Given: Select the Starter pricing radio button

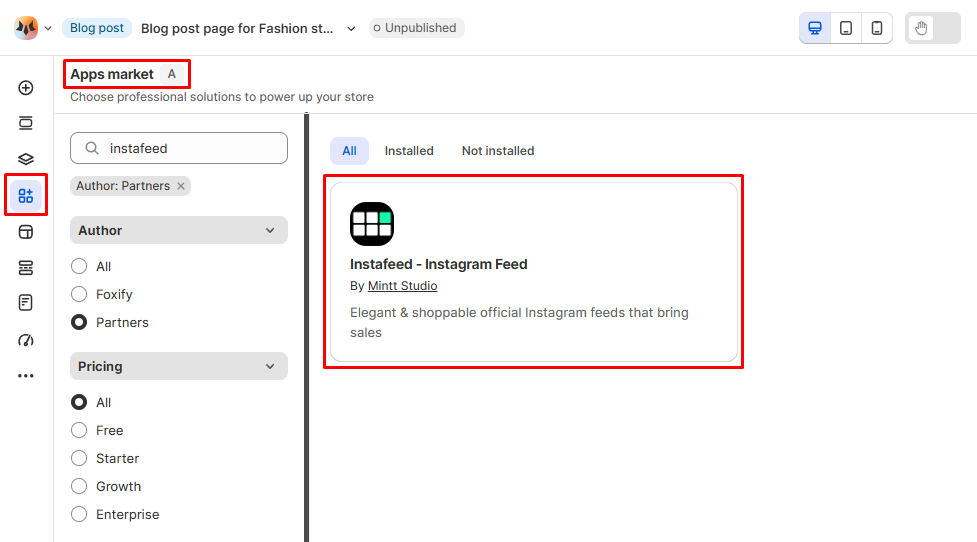Looking at the screenshot, I should pos(79,458).
